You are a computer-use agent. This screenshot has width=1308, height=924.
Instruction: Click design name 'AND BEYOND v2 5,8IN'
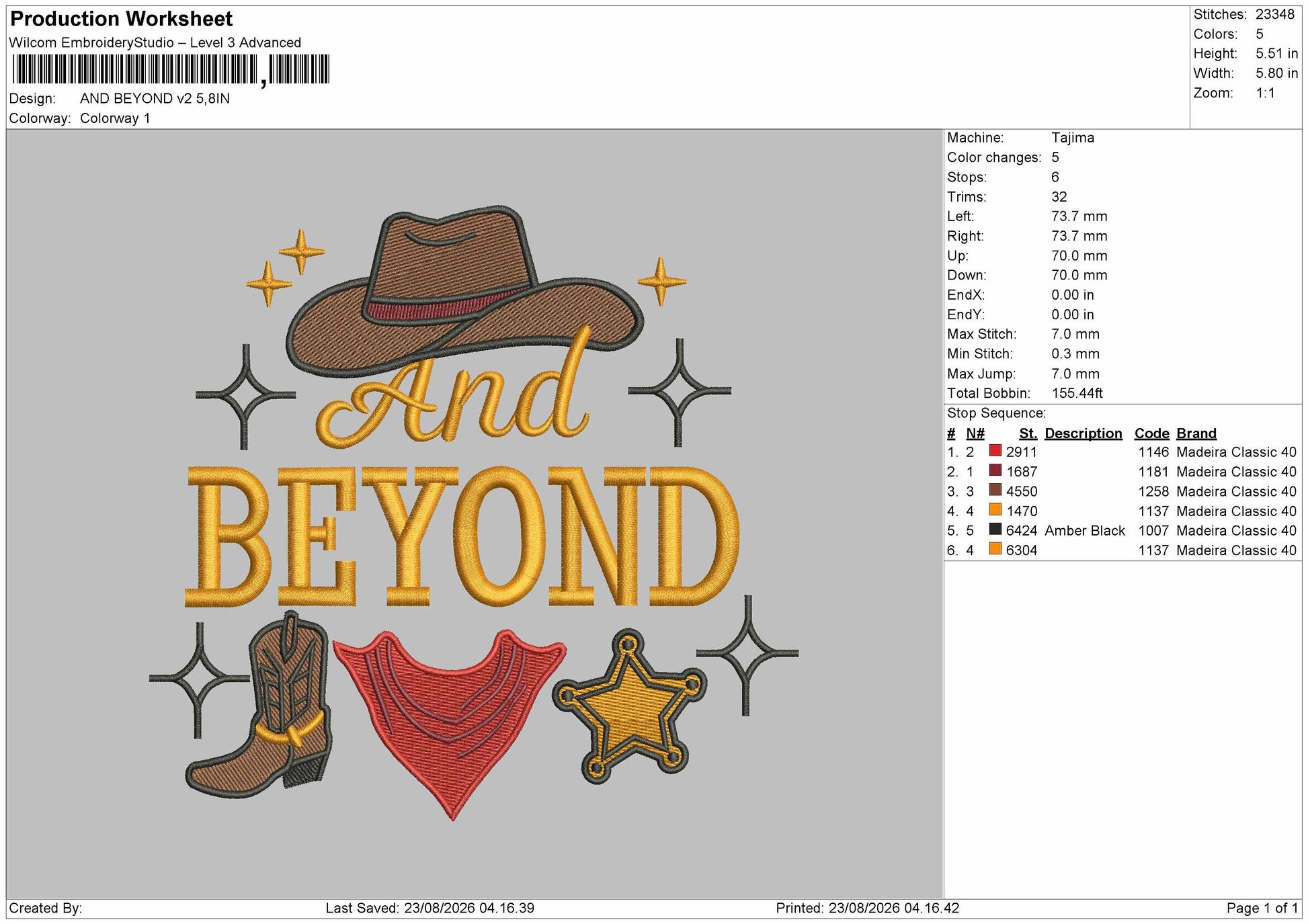click(155, 98)
